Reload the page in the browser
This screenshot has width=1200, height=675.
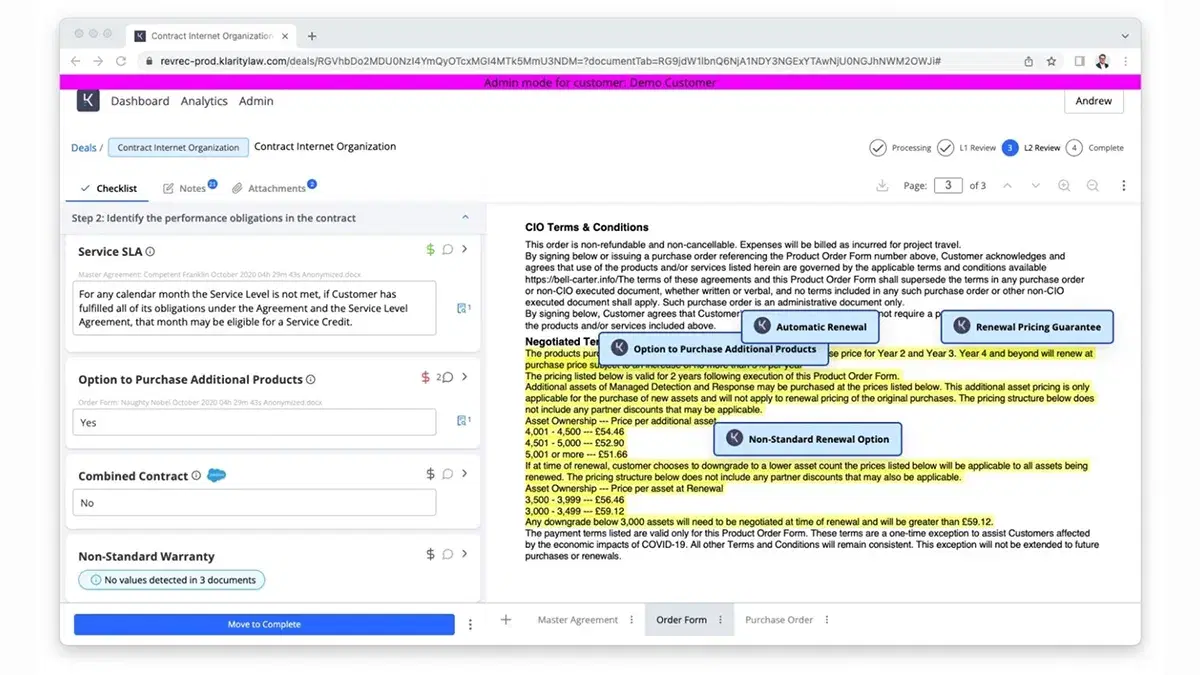121,61
